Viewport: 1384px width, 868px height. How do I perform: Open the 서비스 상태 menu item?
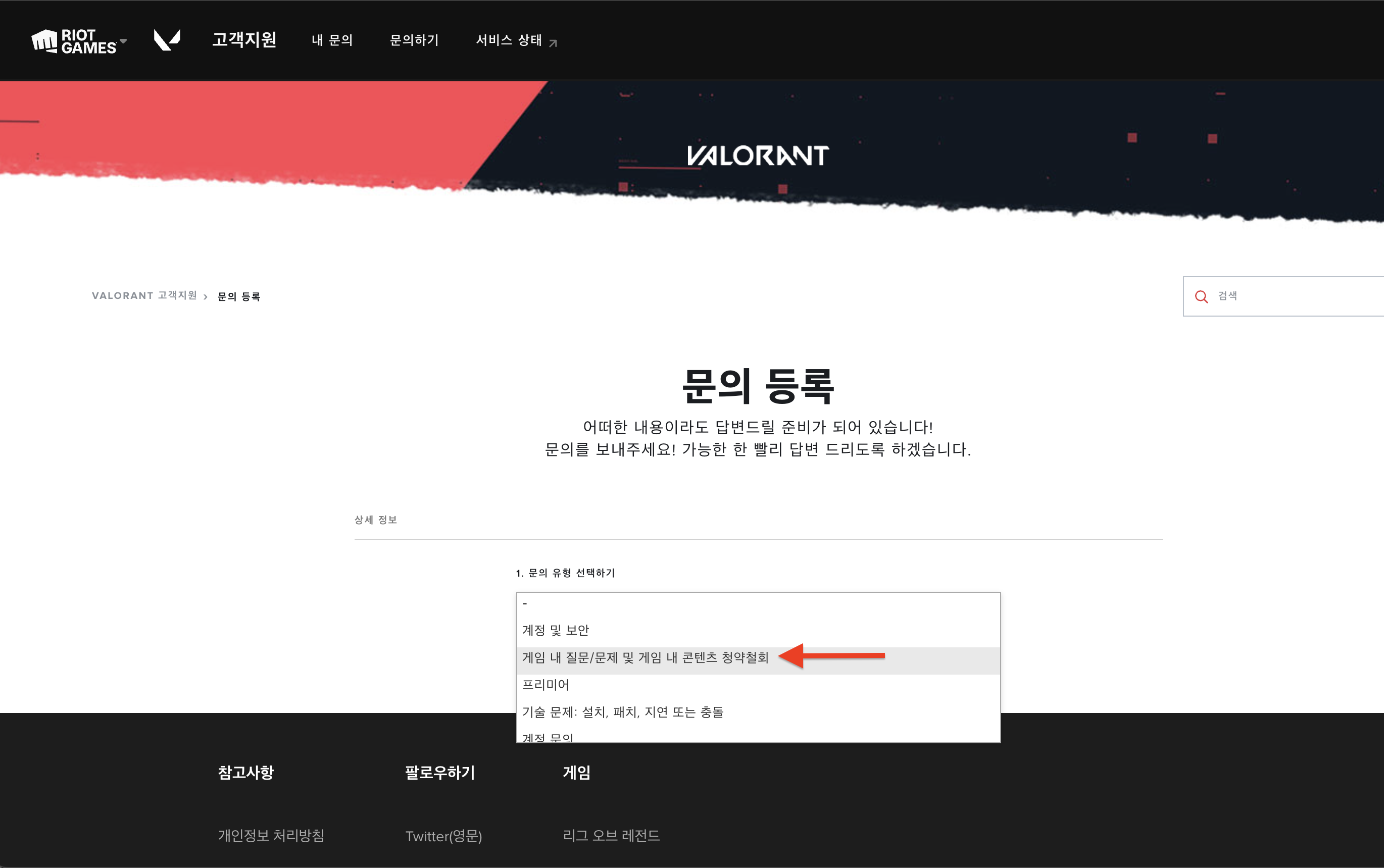click(509, 40)
